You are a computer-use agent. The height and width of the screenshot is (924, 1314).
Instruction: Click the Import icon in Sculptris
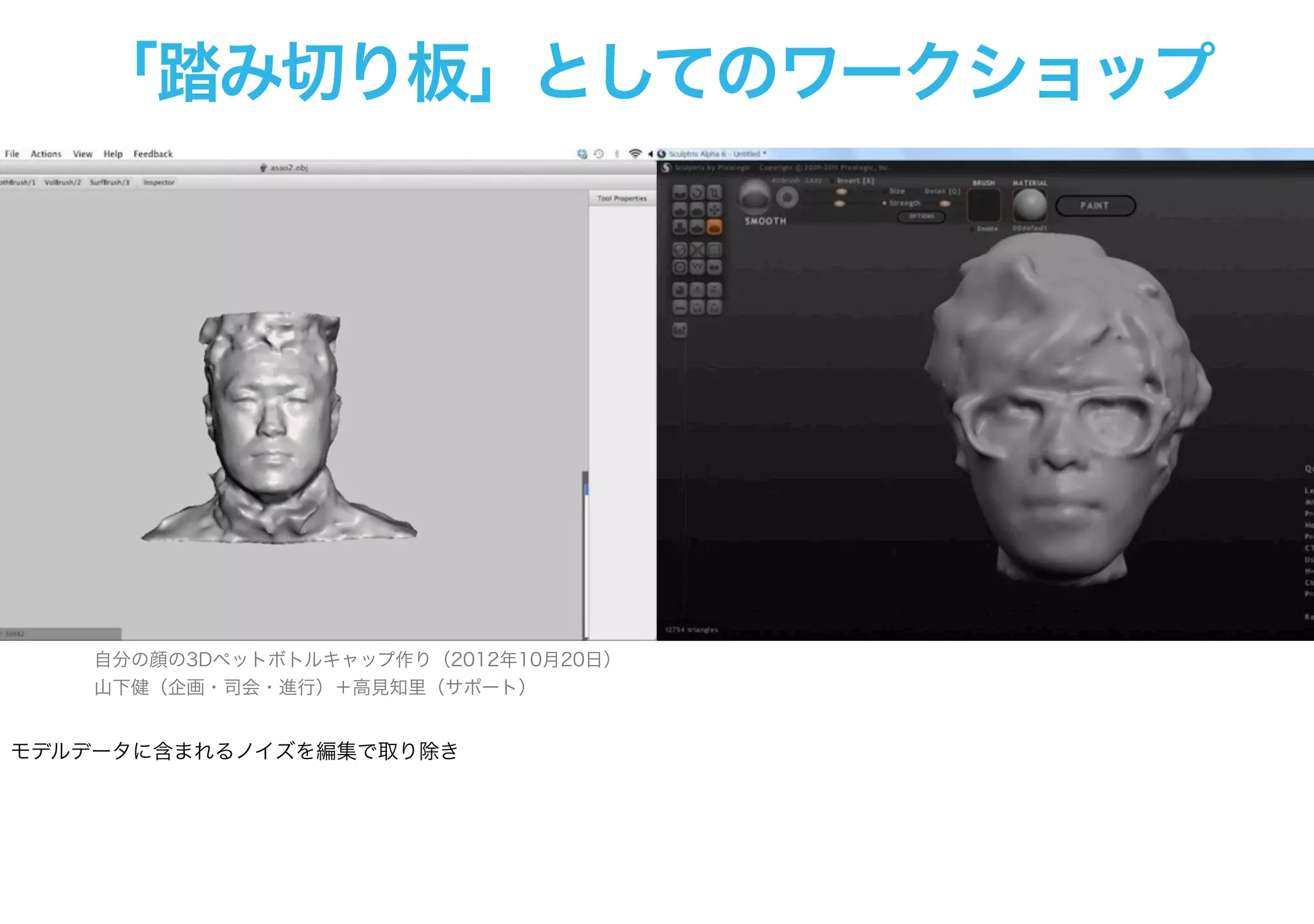697,290
